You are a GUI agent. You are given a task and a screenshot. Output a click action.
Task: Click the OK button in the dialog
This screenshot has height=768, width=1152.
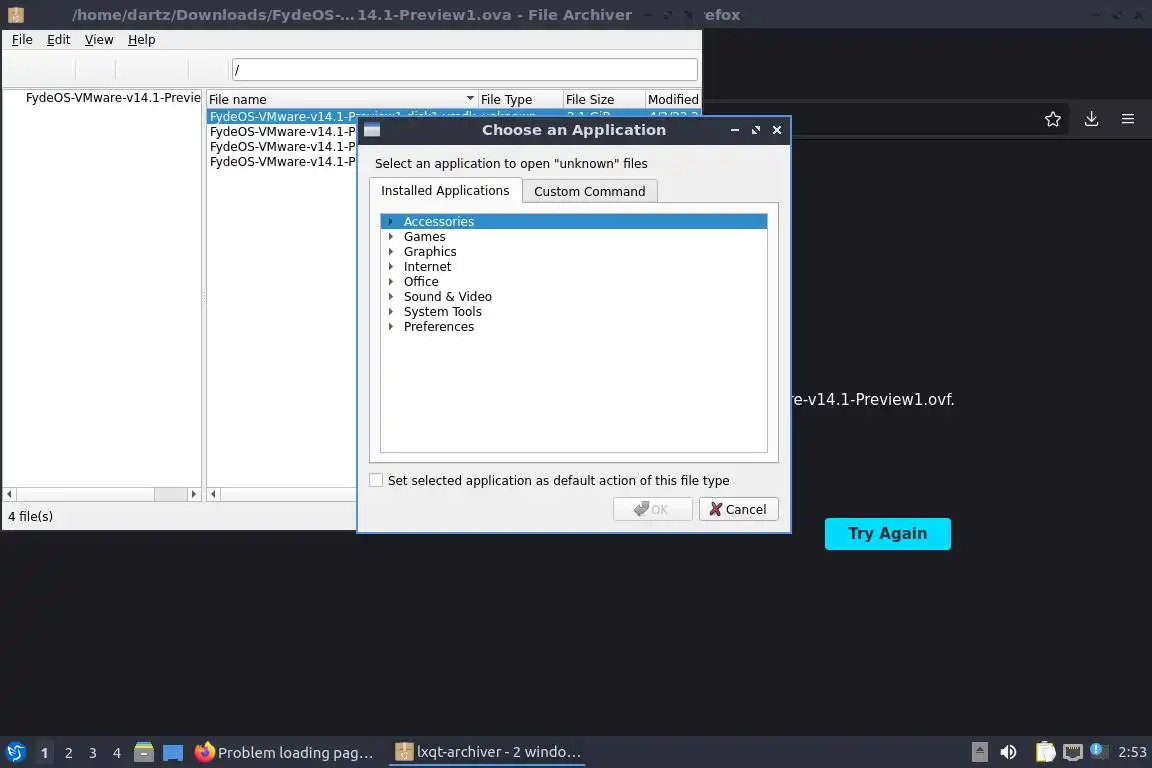tap(652, 509)
